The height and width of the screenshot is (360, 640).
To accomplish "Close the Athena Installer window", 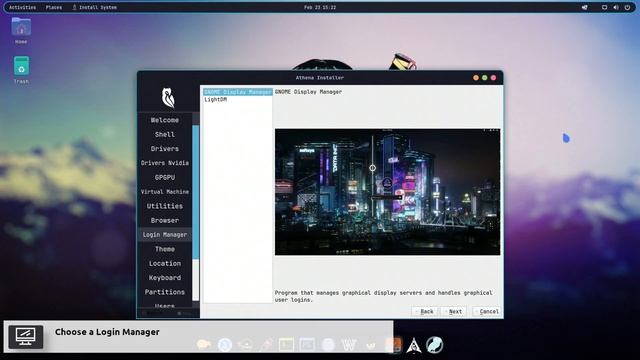I will coord(493,78).
